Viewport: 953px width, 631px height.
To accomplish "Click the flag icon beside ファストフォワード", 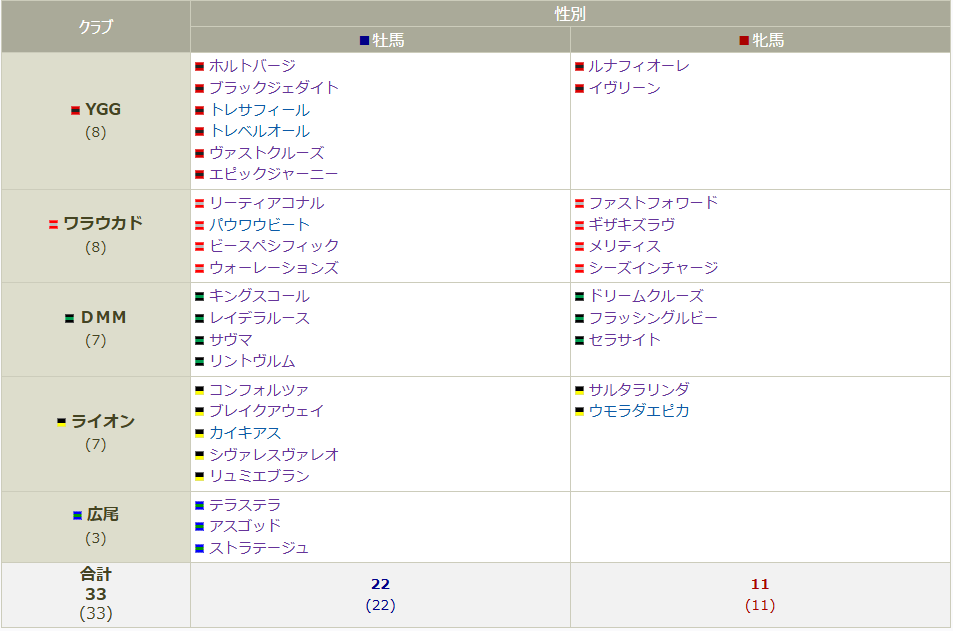I will coord(579,204).
